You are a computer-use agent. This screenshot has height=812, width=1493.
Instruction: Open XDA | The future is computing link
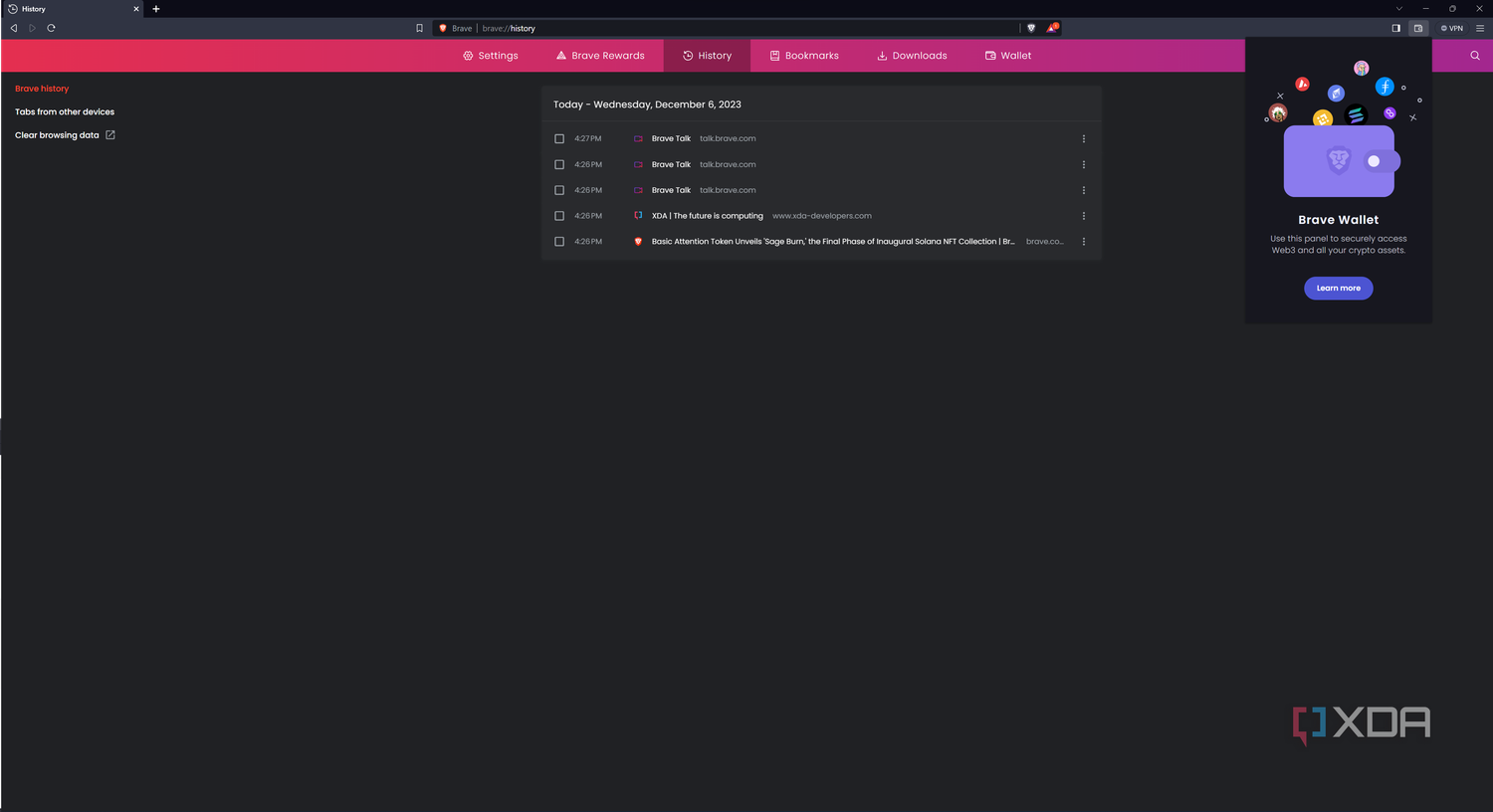[708, 216]
